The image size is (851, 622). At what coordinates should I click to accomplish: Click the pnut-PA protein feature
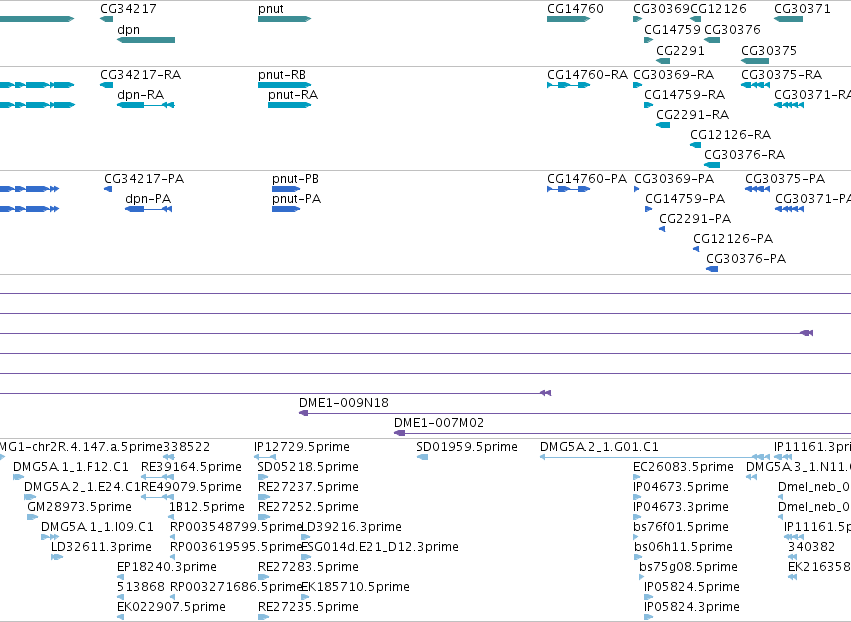click(x=286, y=209)
